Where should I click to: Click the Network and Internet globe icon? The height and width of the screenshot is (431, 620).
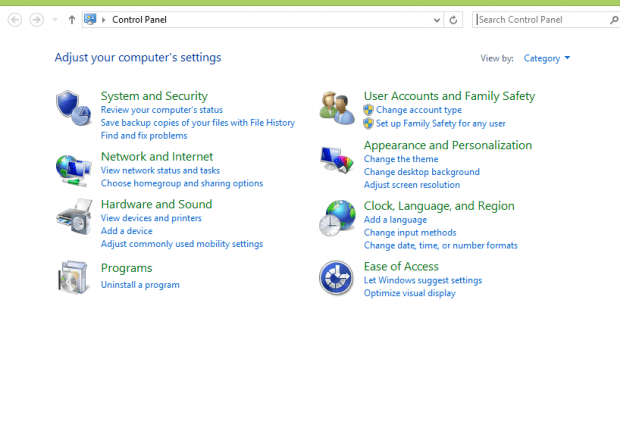point(74,170)
